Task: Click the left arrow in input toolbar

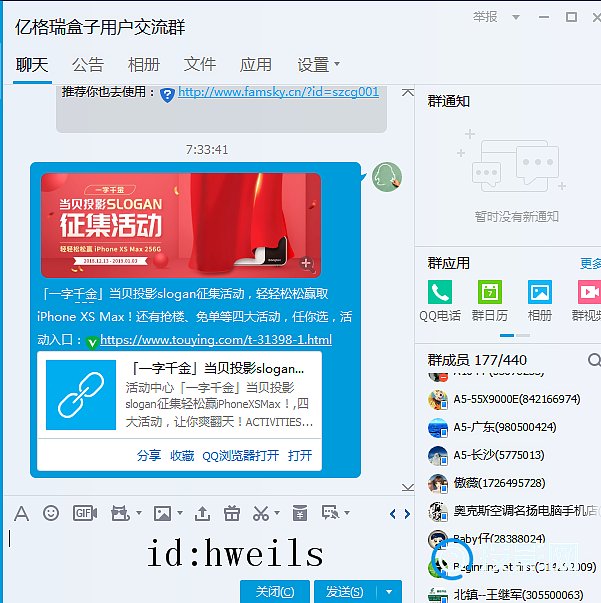Action: [393, 514]
